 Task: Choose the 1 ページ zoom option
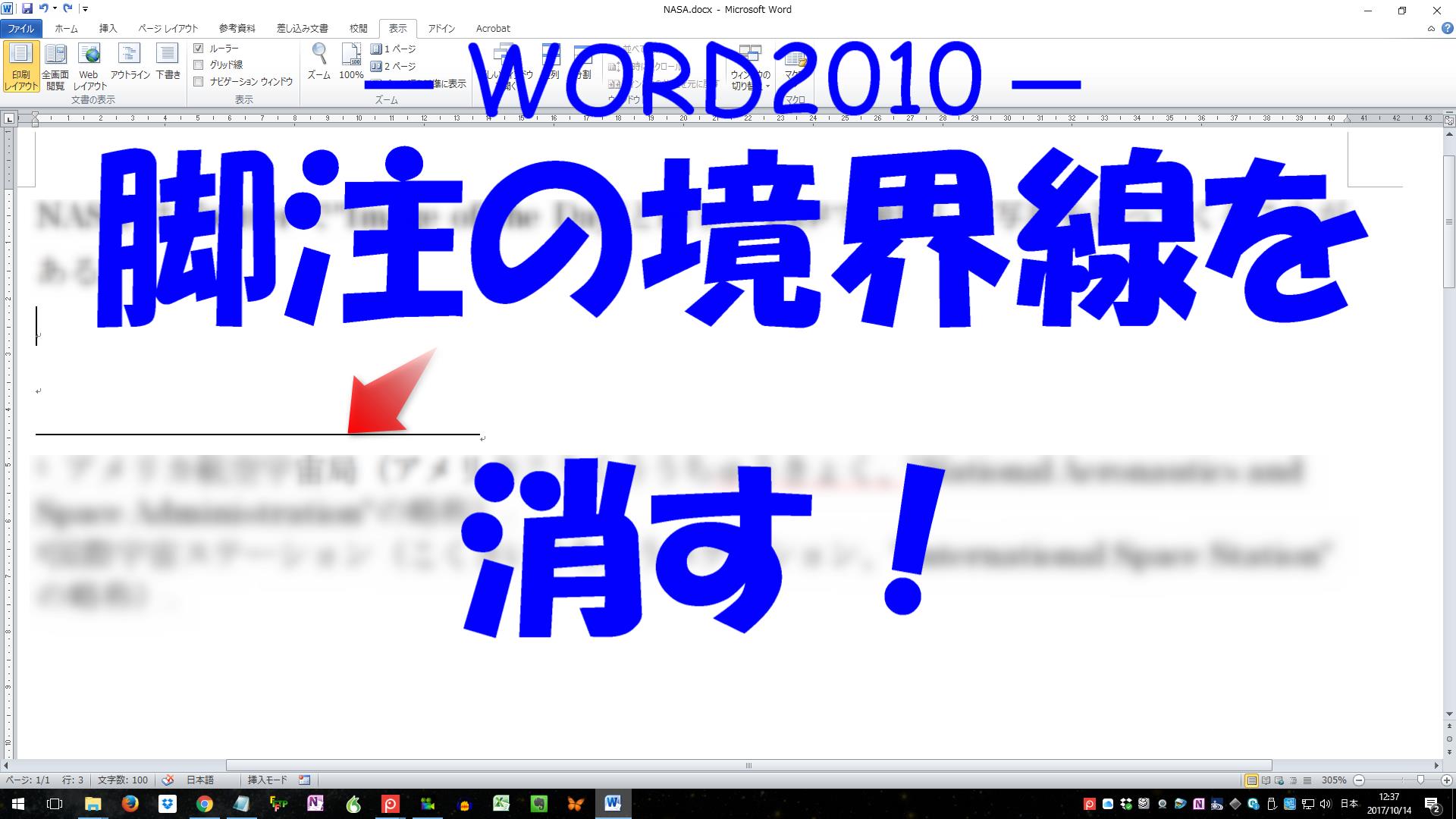(394, 49)
